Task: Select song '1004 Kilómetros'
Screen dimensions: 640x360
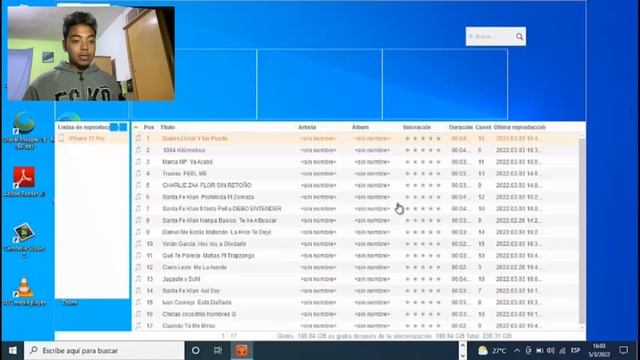Action: (x=356, y=150)
